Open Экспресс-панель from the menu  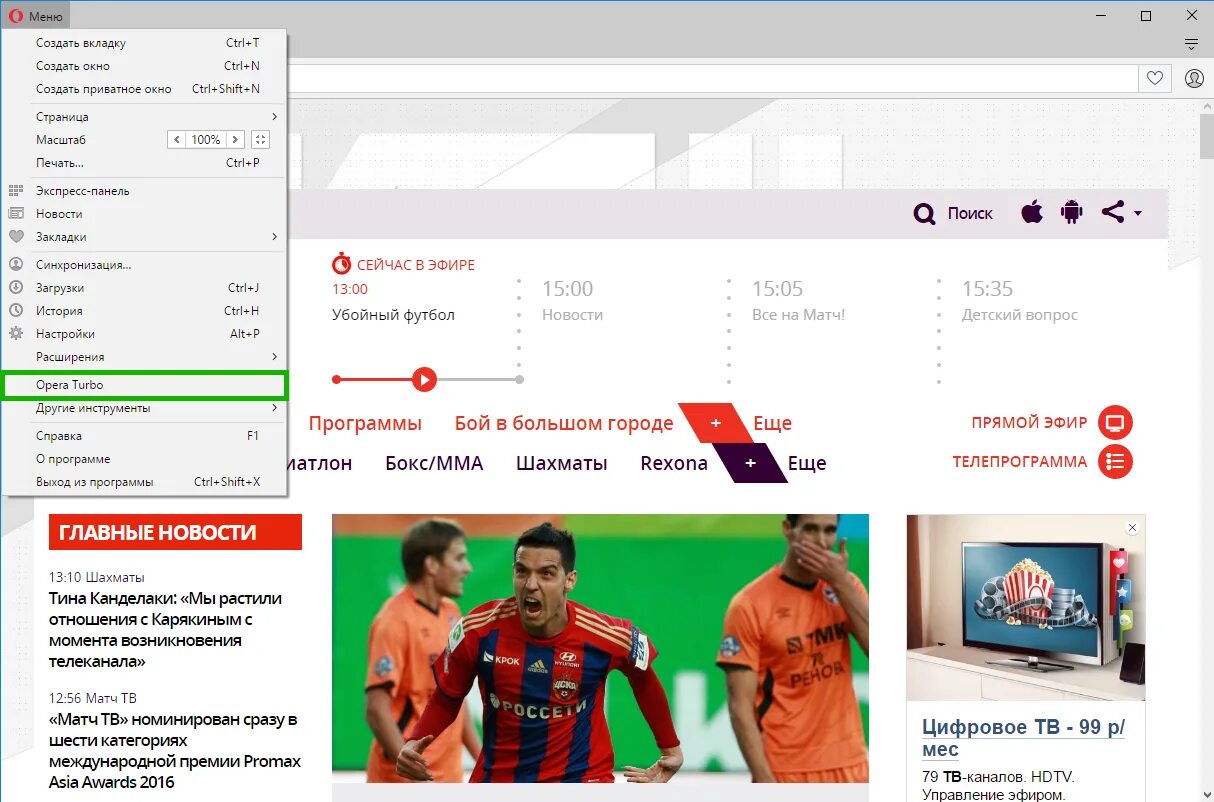(x=144, y=191)
